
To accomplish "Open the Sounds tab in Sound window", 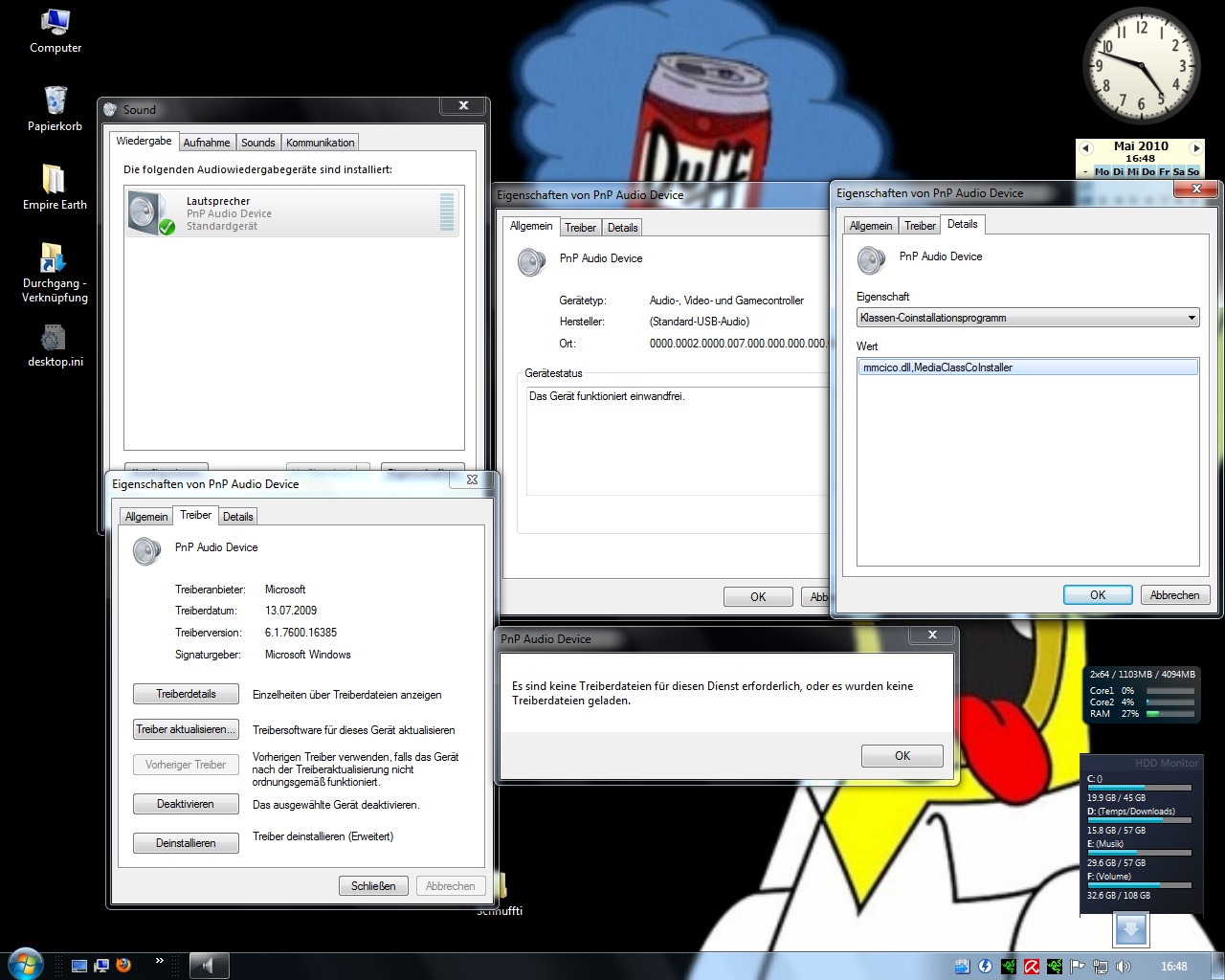I will coord(258,143).
